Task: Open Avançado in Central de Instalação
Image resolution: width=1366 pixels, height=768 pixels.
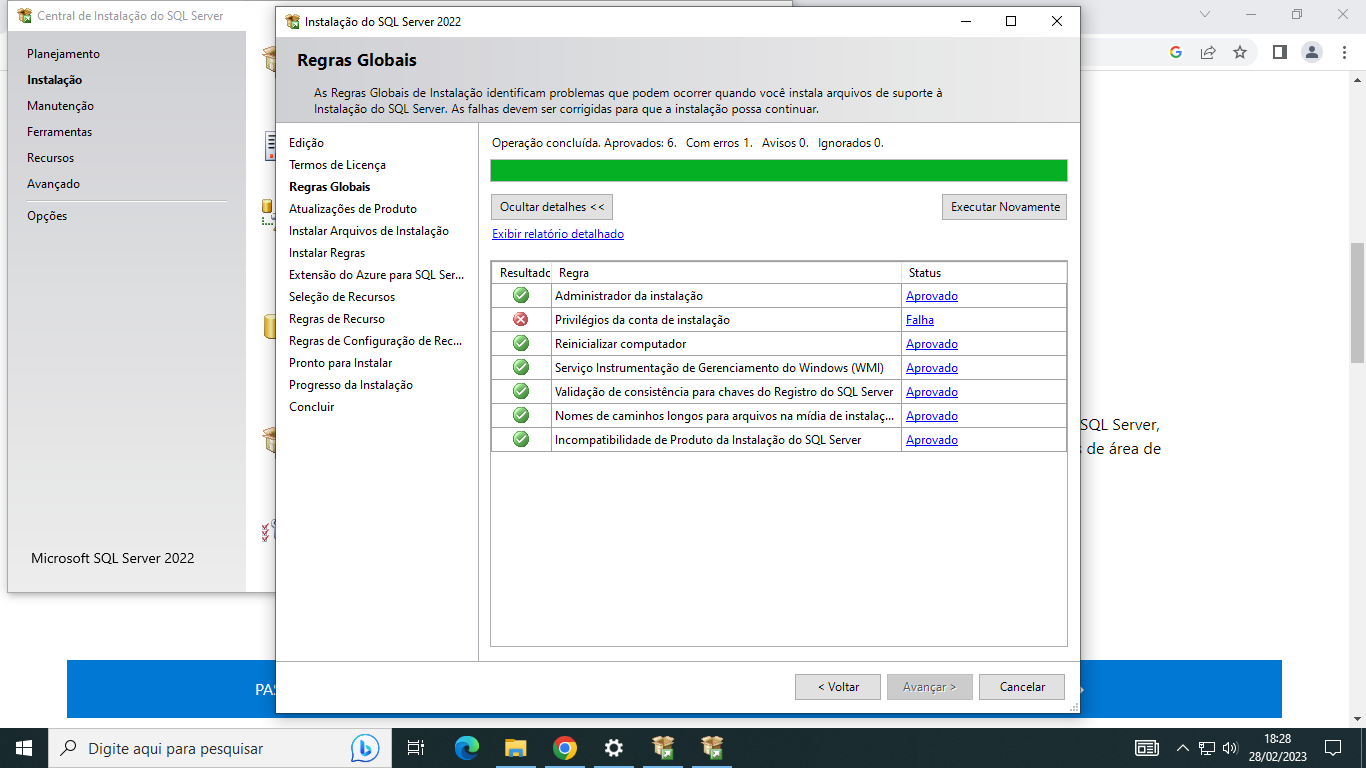Action: [54, 184]
